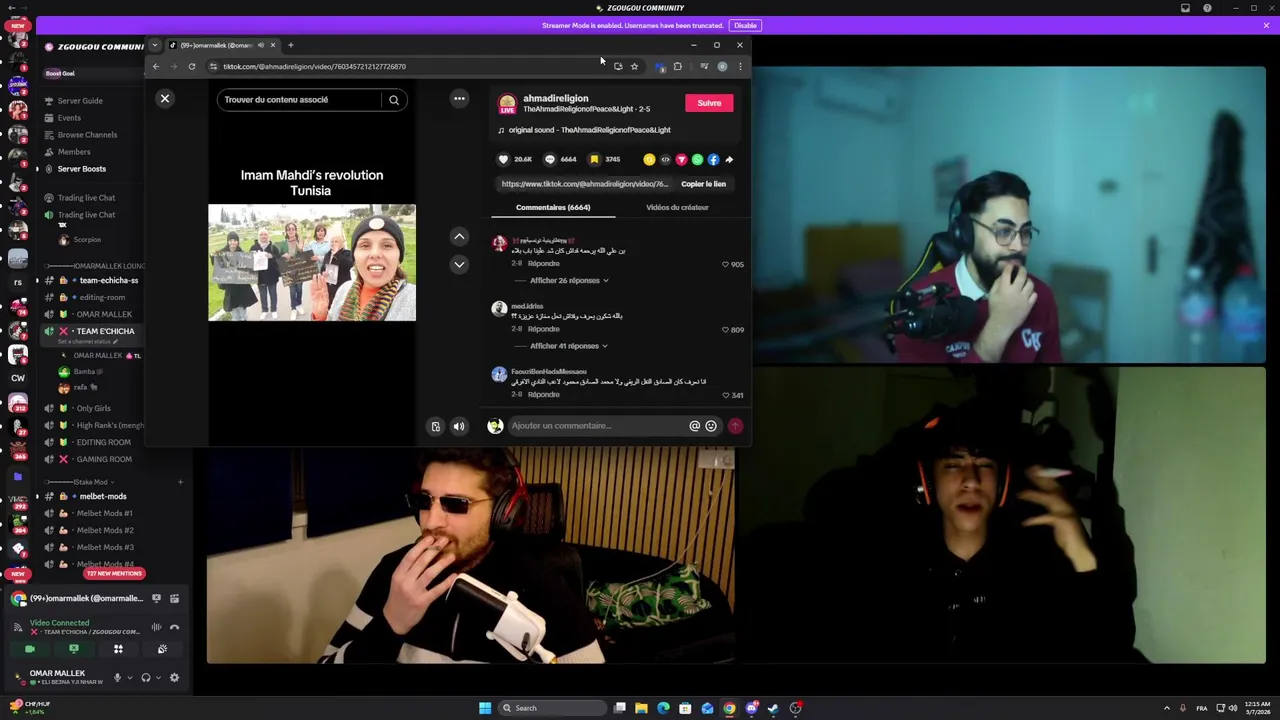Open the soundboard icon in voice panel
Viewport: 1280px width, 720px height.
click(x=162, y=649)
